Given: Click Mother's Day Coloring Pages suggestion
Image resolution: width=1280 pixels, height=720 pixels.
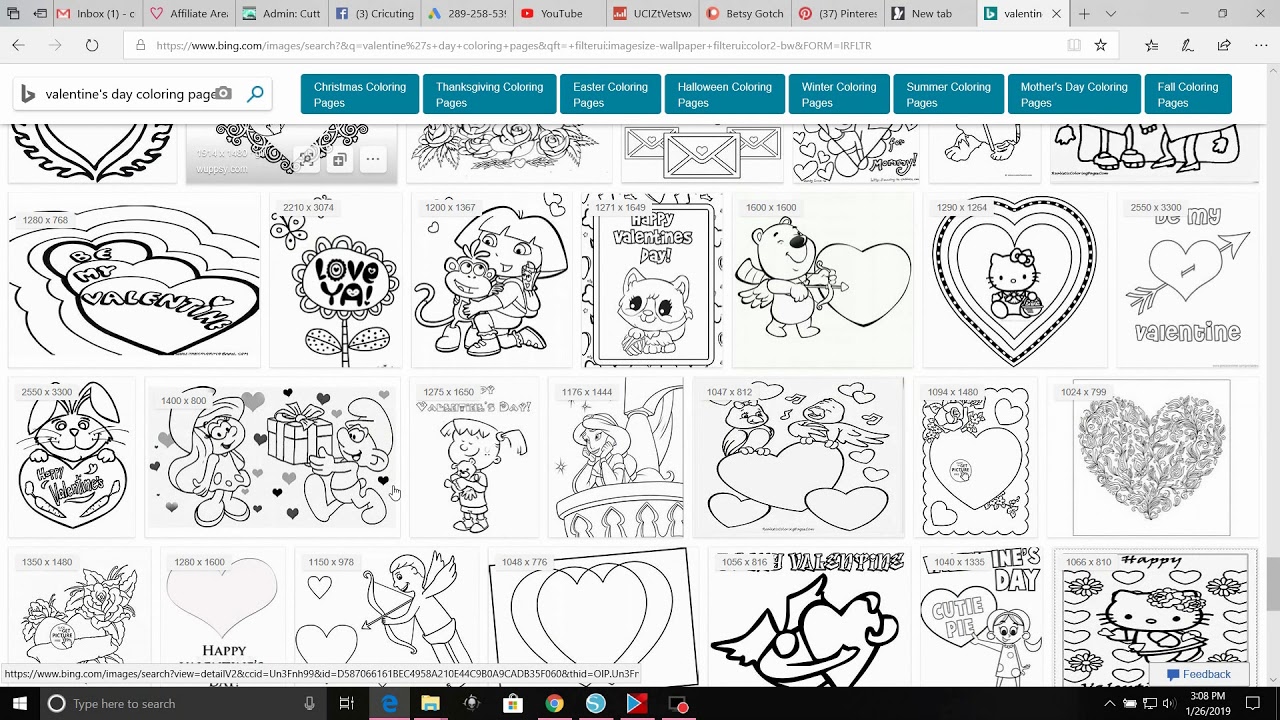Looking at the screenshot, I should click(x=1073, y=95).
